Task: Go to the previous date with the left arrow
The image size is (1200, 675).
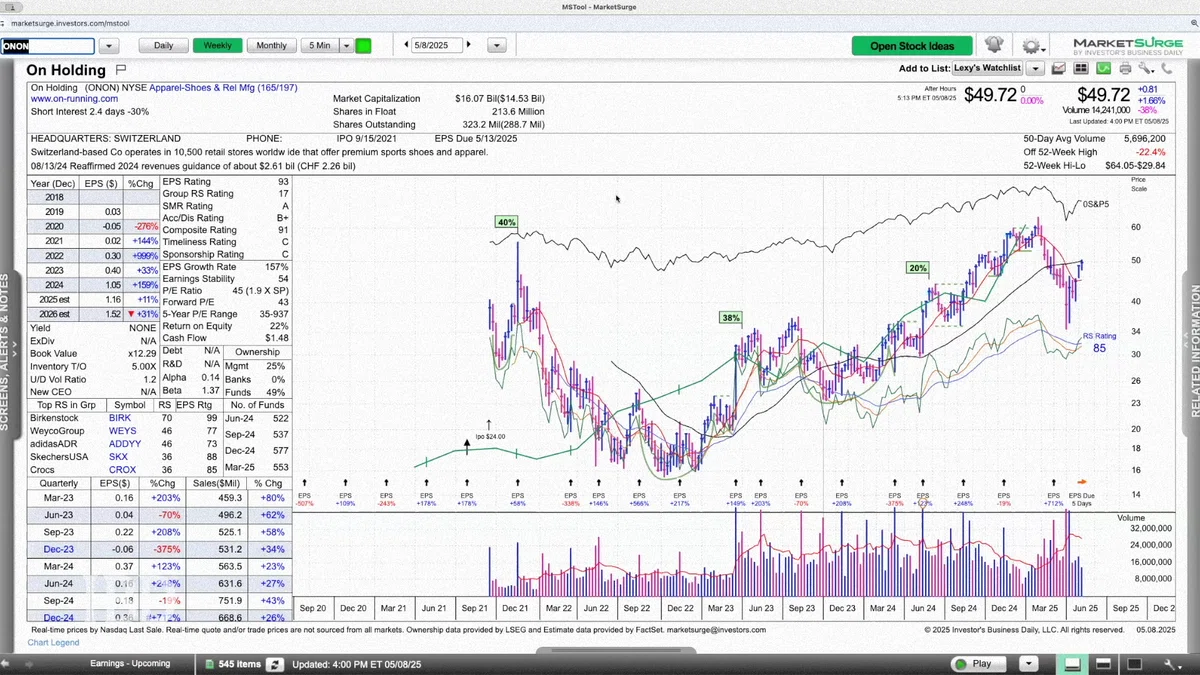Action: 406,45
